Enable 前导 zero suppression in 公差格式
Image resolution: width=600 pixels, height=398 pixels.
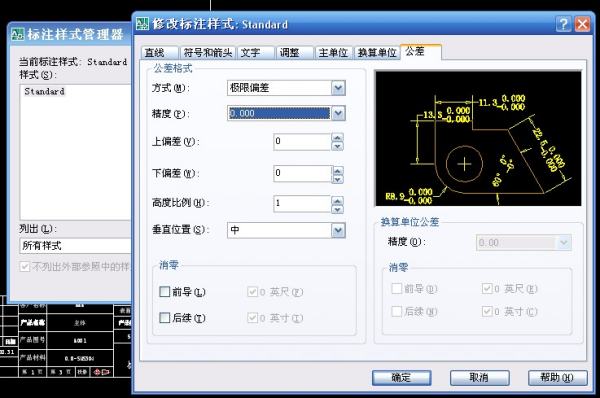165,292
